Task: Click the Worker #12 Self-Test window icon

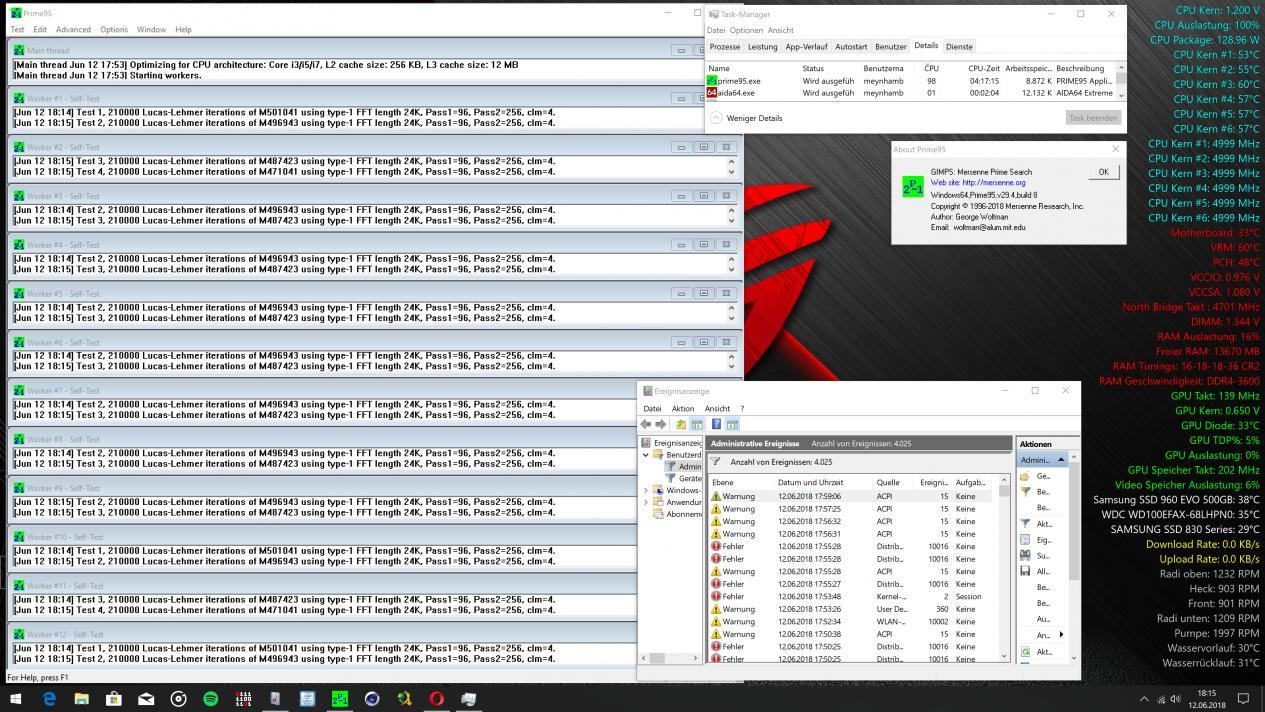Action: [x=17, y=634]
